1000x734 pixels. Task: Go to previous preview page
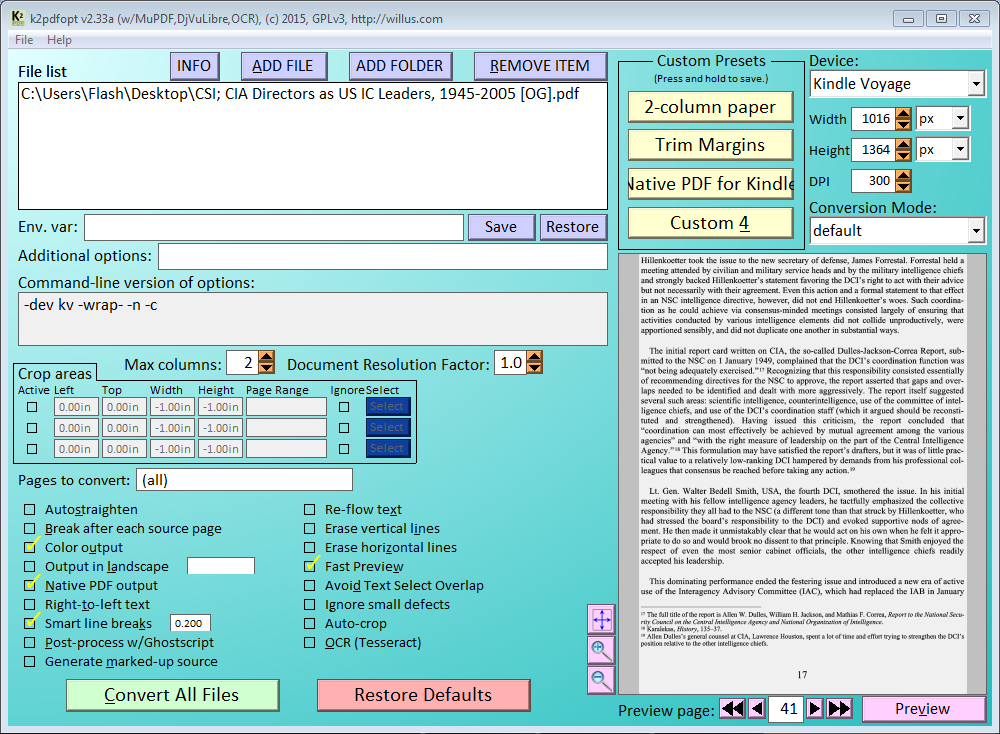757,708
